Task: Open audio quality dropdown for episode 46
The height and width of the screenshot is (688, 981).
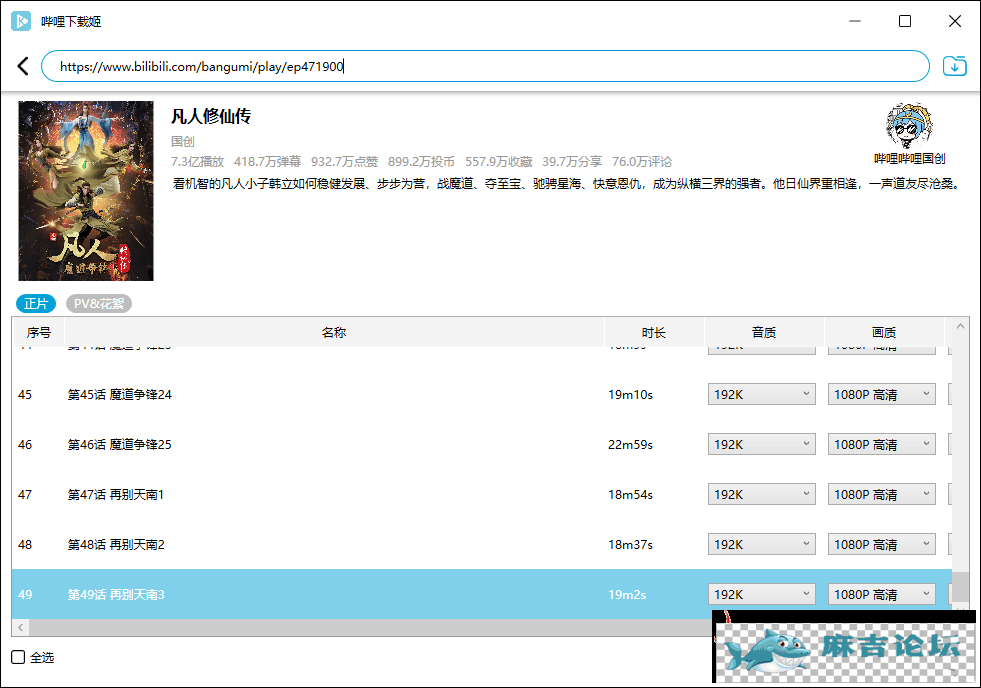Action: [x=761, y=444]
